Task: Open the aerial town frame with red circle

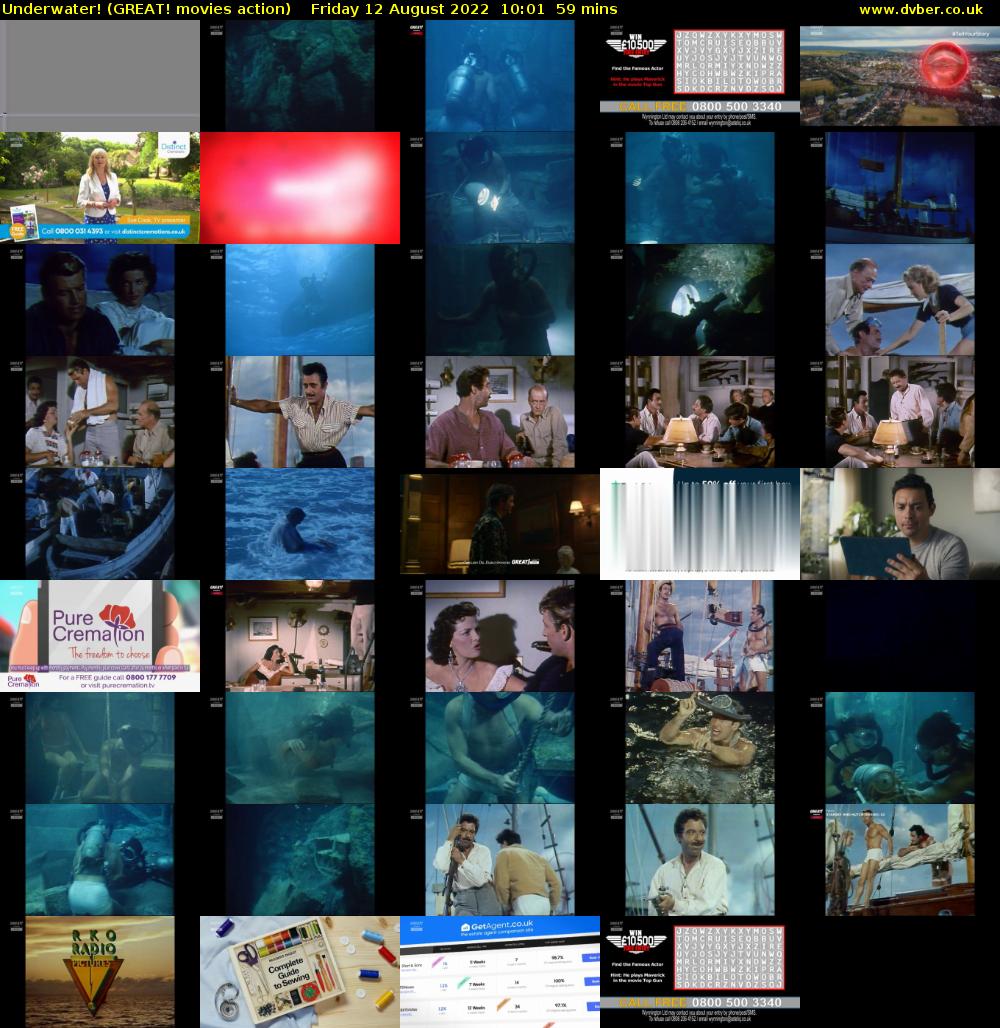Action: 900,75
